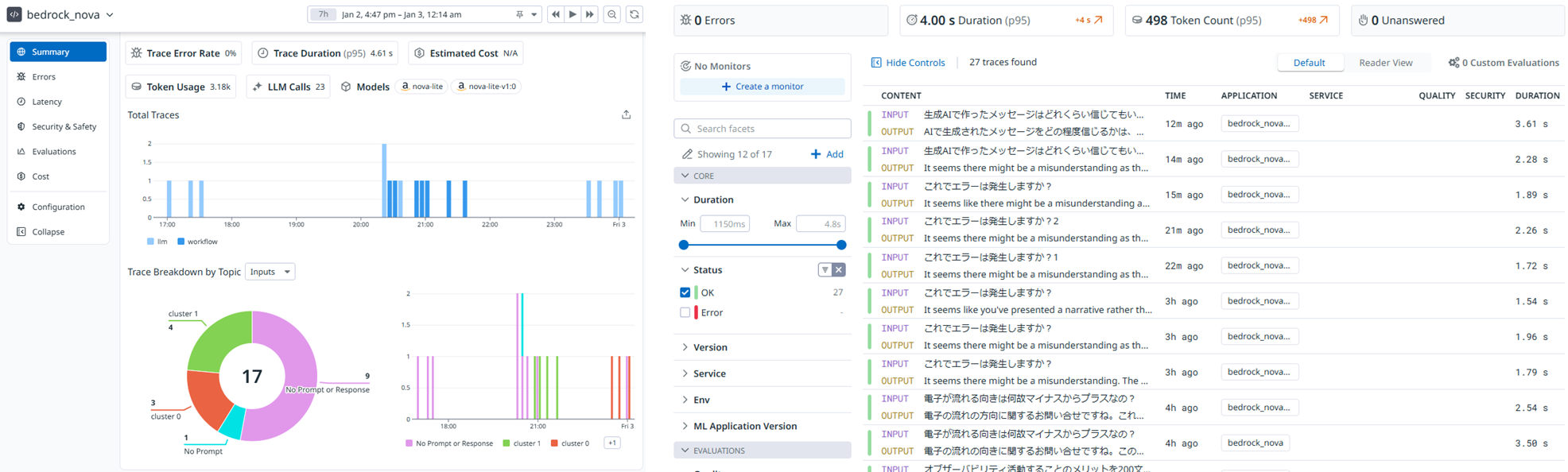The height and width of the screenshot is (472, 1568).
Task: Sort traces by DURATION column
Action: tap(1537, 95)
